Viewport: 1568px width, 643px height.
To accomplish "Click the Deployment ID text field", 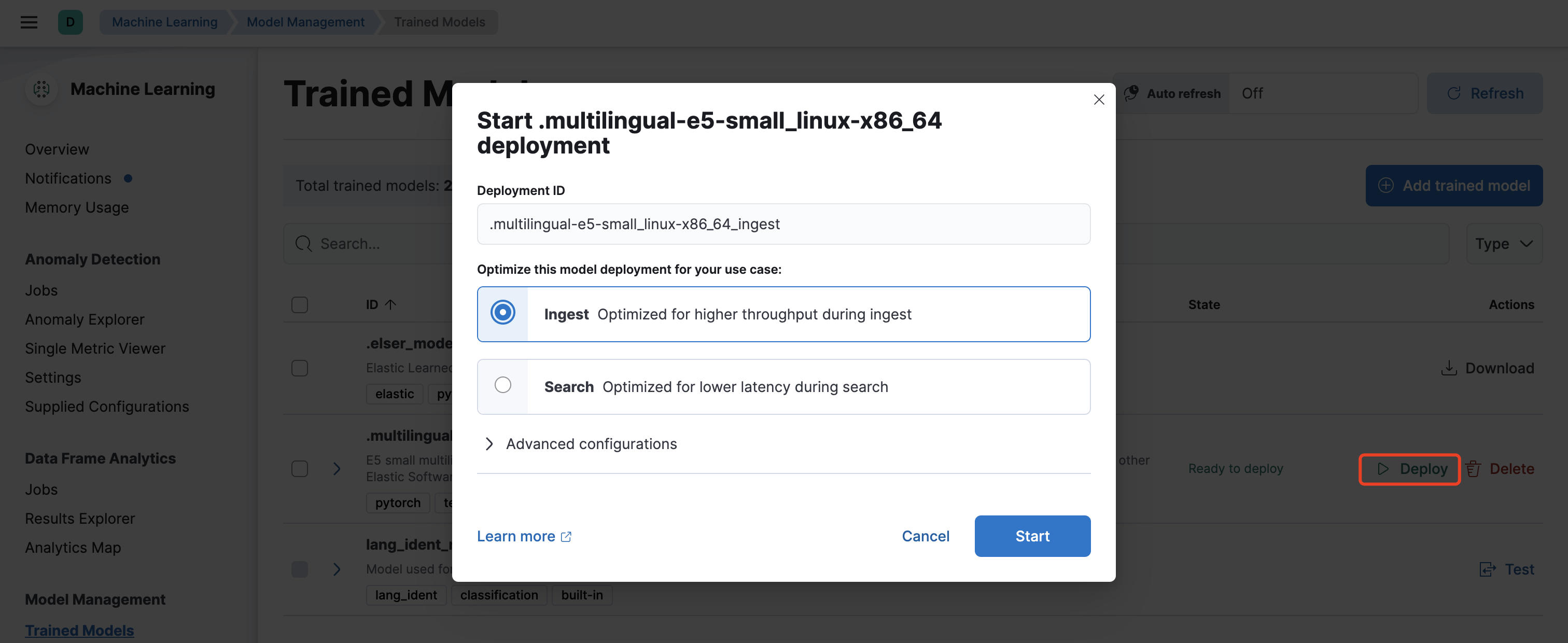I will pyautogui.click(x=783, y=224).
